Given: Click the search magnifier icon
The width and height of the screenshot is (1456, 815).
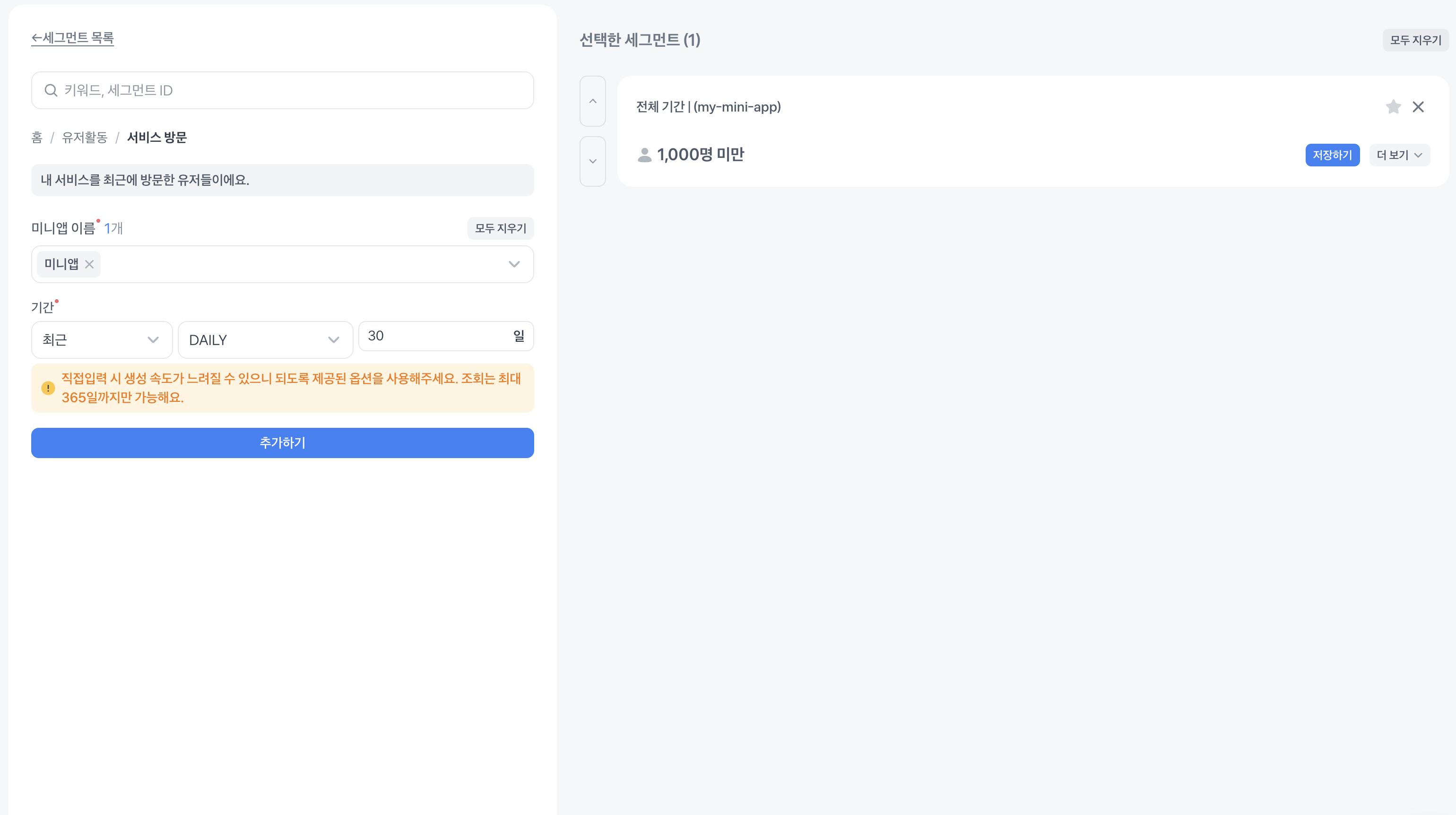Looking at the screenshot, I should 51,90.
